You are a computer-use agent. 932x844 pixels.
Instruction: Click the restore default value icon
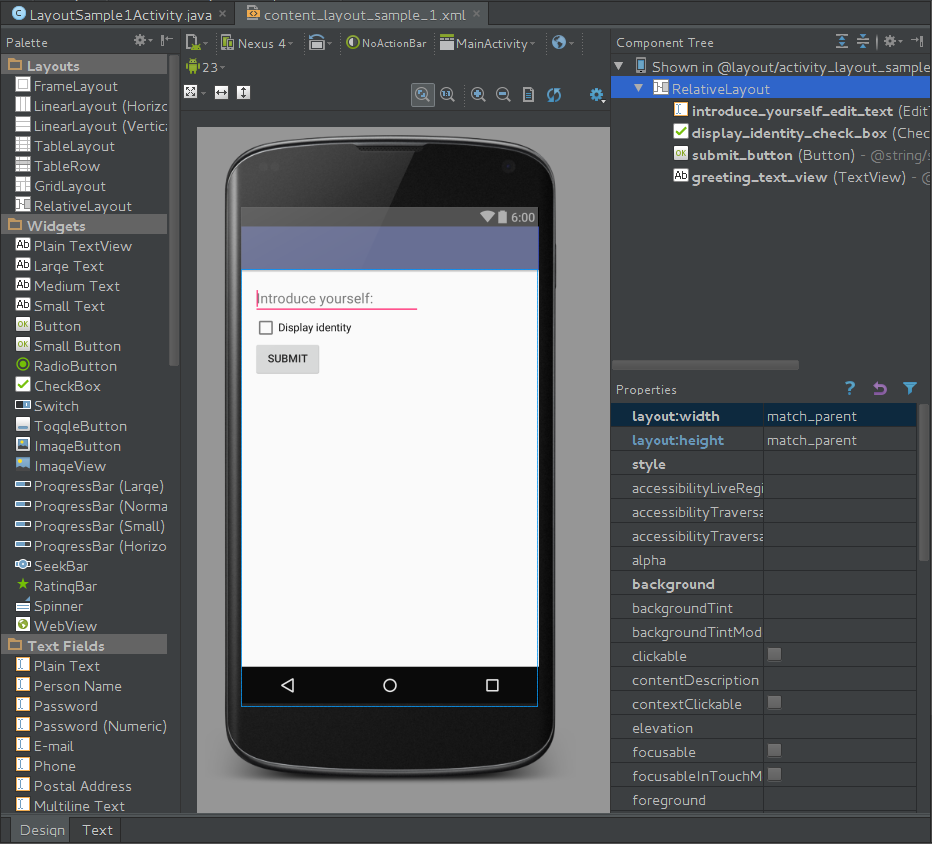pyautogui.click(x=880, y=389)
